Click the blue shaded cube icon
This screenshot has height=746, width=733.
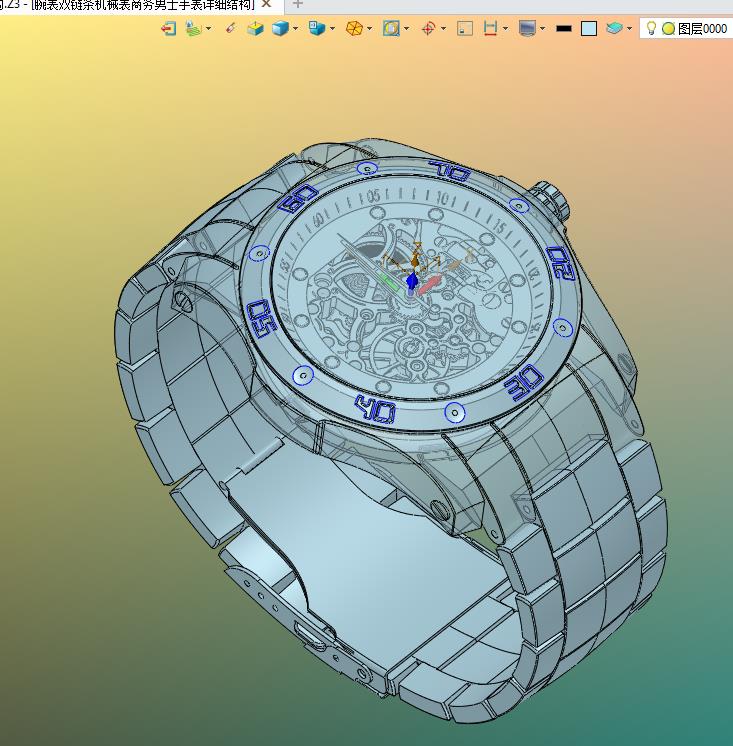280,29
